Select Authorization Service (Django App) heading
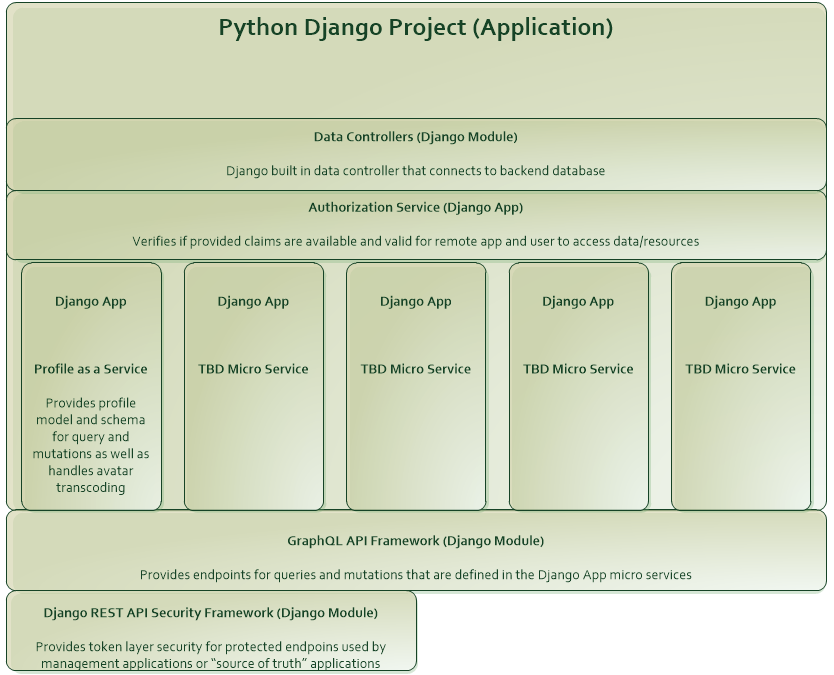Image resolution: width=834 pixels, height=675 pixels. 415,207
